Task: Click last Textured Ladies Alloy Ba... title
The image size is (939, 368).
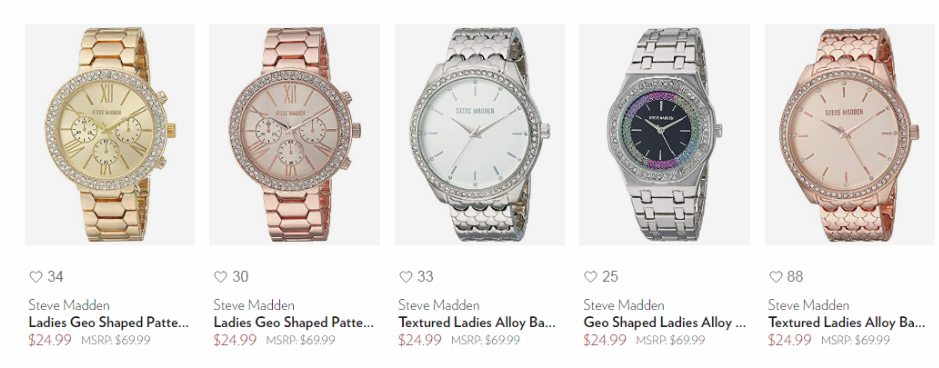Action: pos(847,323)
